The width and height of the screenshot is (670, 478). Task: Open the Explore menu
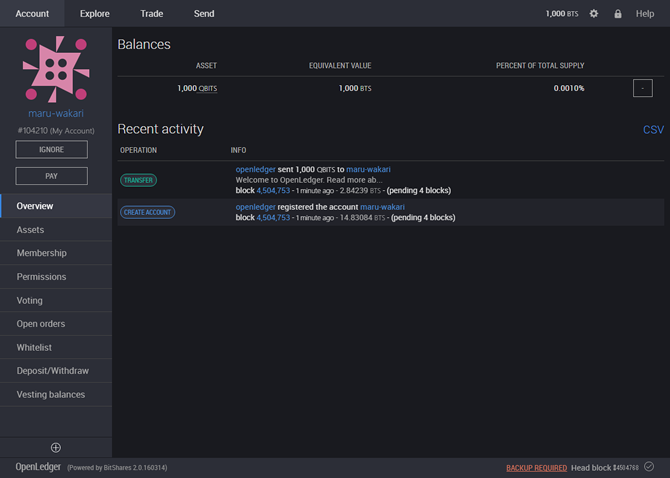click(95, 14)
